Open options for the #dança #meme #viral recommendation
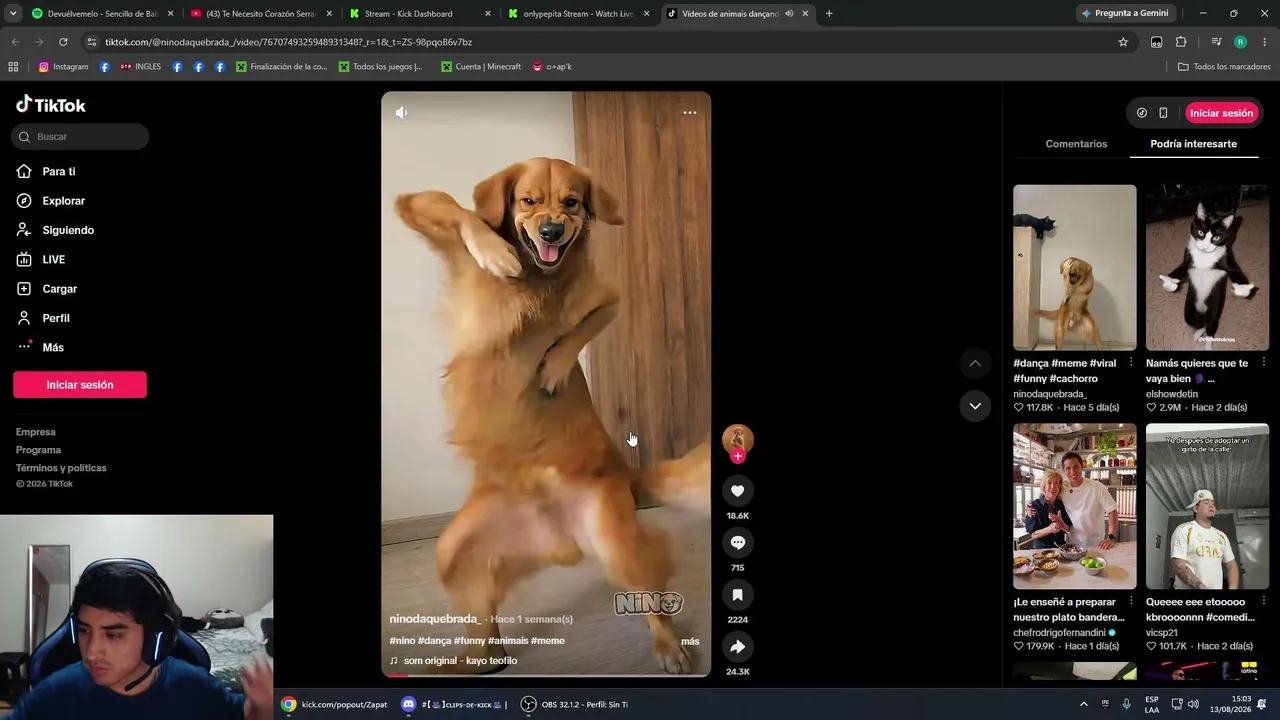The width and height of the screenshot is (1280, 720). [x=1131, y=363]
